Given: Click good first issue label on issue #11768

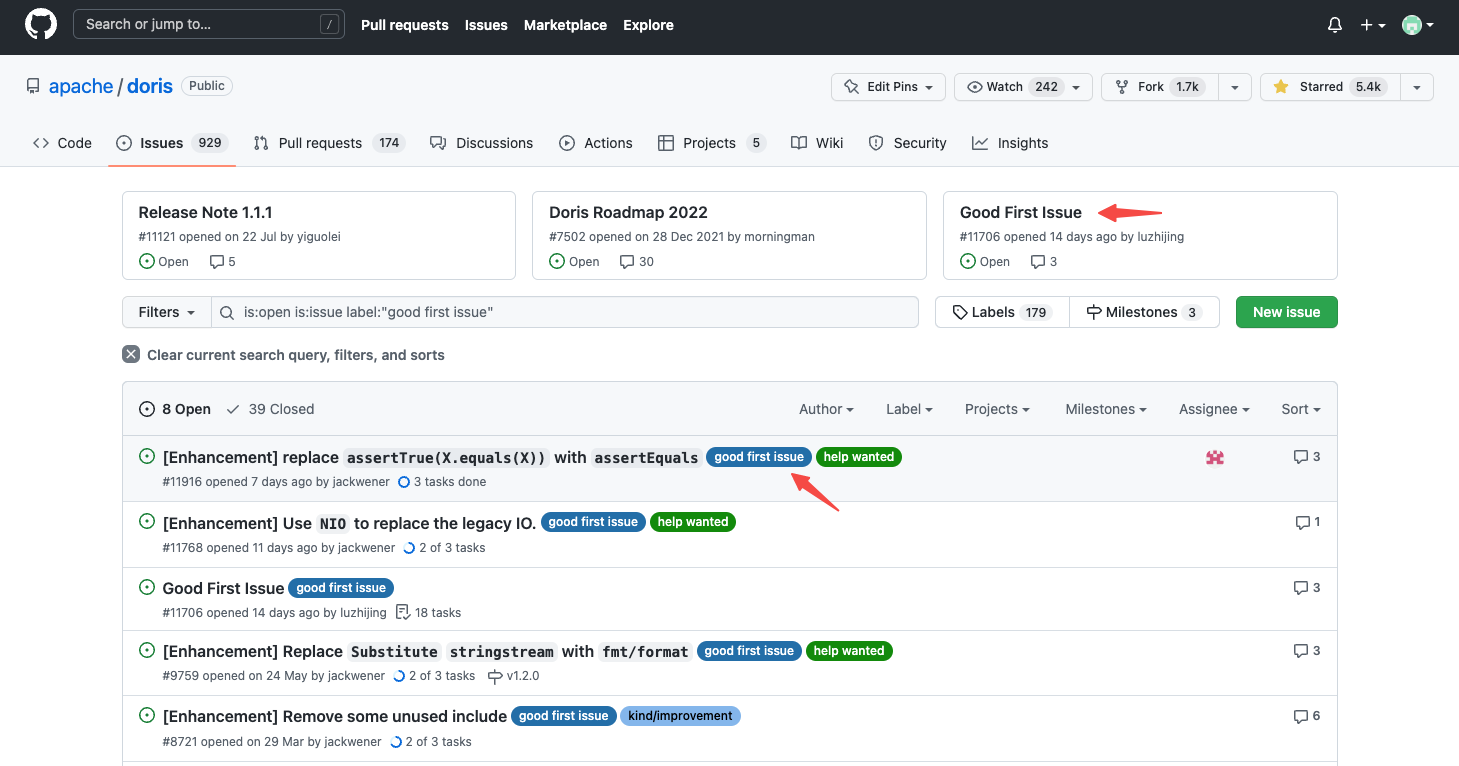Looking at the screenshot, I should pos(593,522).
